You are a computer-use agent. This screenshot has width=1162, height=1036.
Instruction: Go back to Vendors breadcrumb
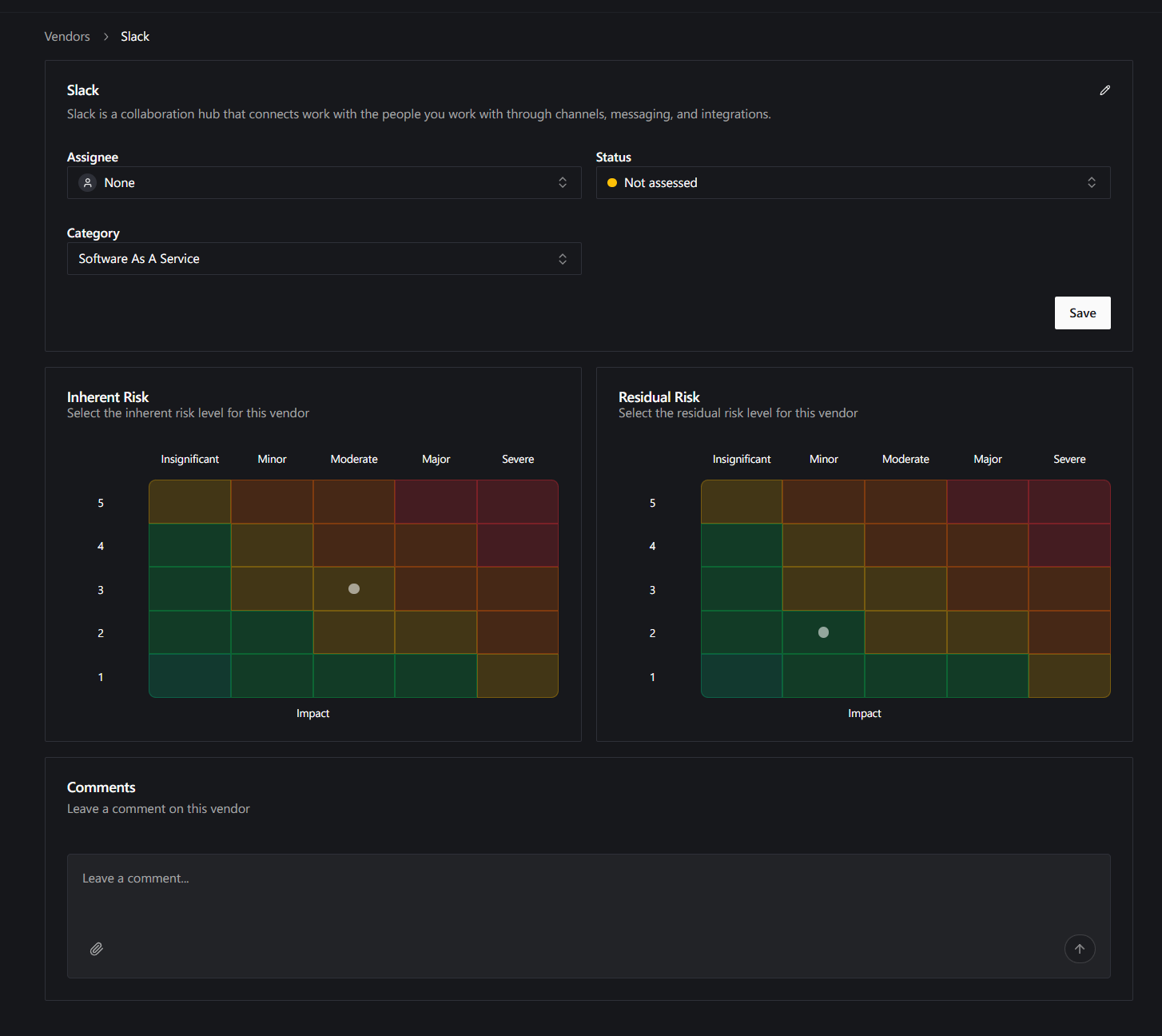coord(67,37)
